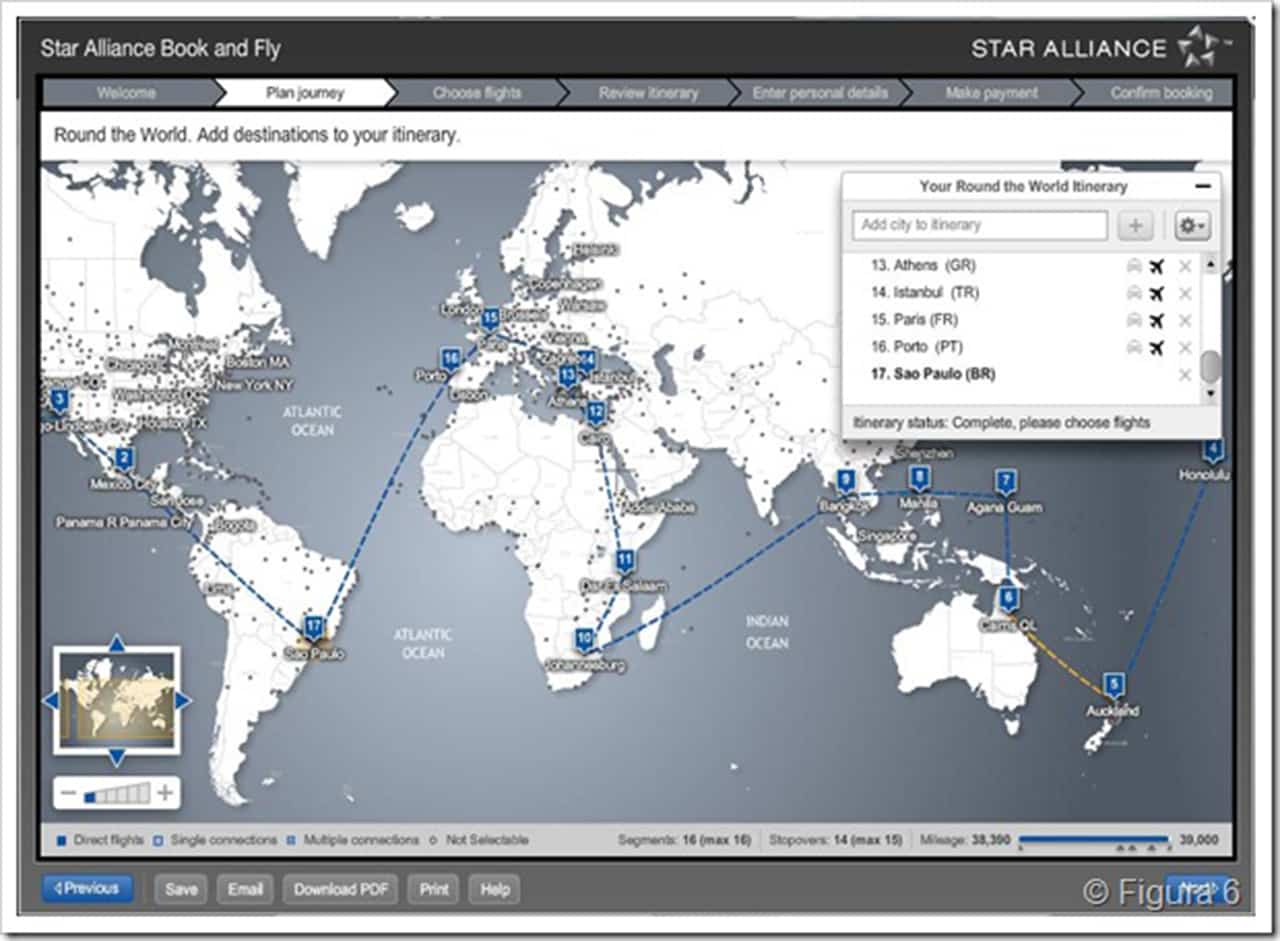Open the Choose flights step tab
Image resolution: width=1280 pixels, height=941 pixels.
coord(477,93)
